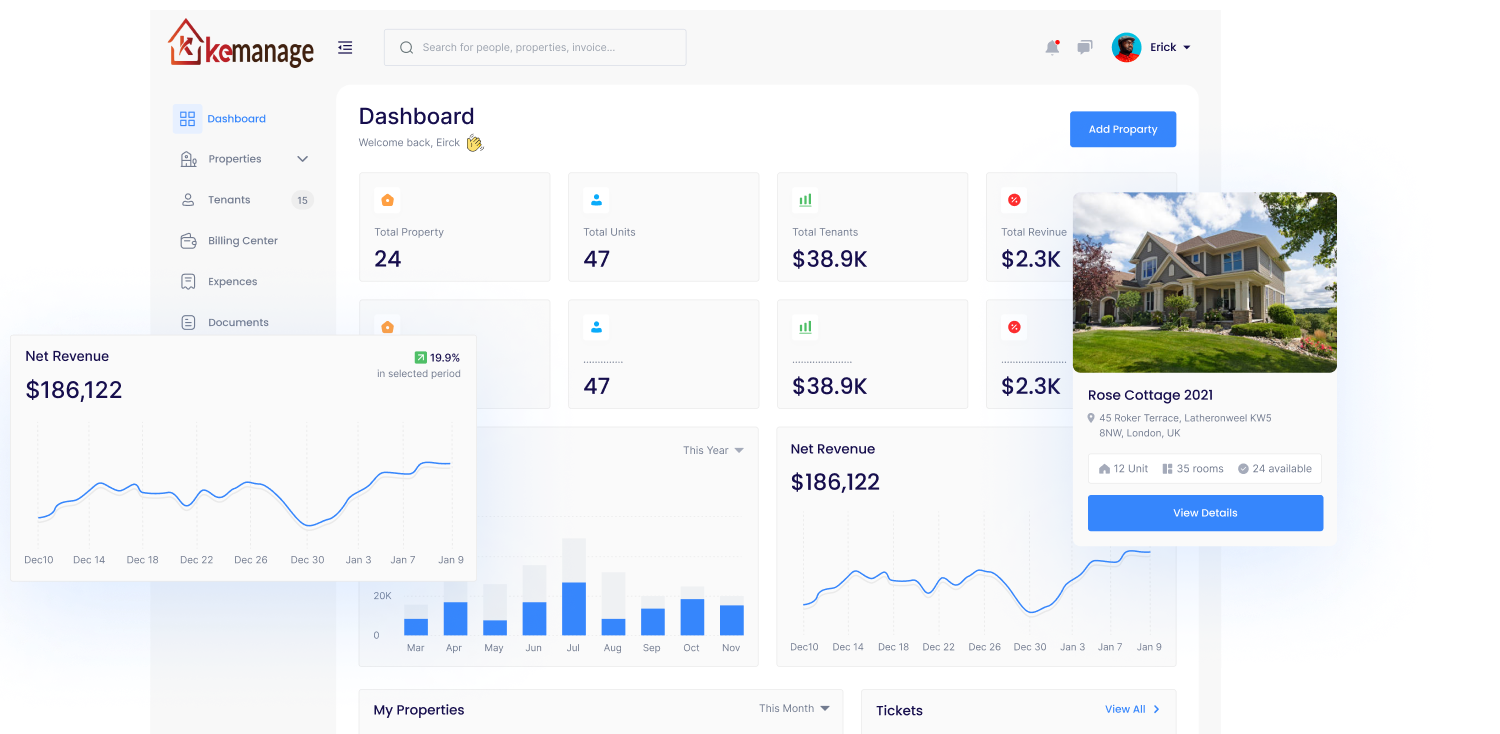Image resolution: width=1500 pixels, height=734 pixels.
Task: Click the red Total Revenue percent icon
Action: pyautogui.click(x=1014, y=200)
